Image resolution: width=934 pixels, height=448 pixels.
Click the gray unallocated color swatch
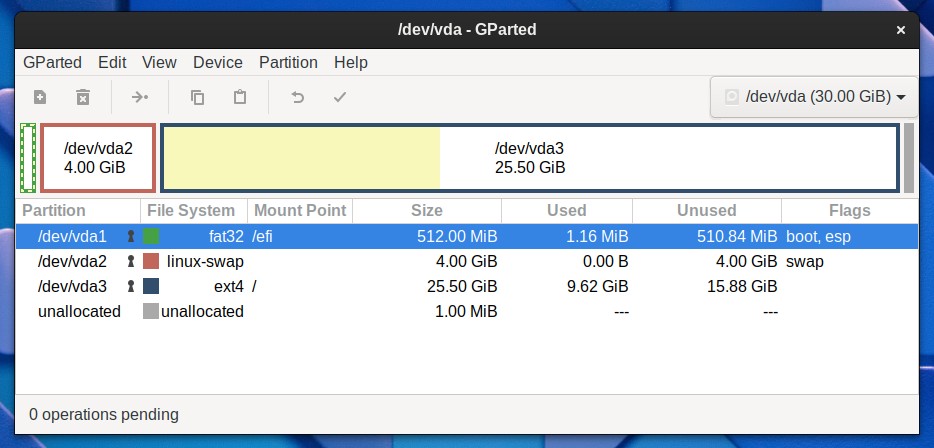tap(151, 312)
